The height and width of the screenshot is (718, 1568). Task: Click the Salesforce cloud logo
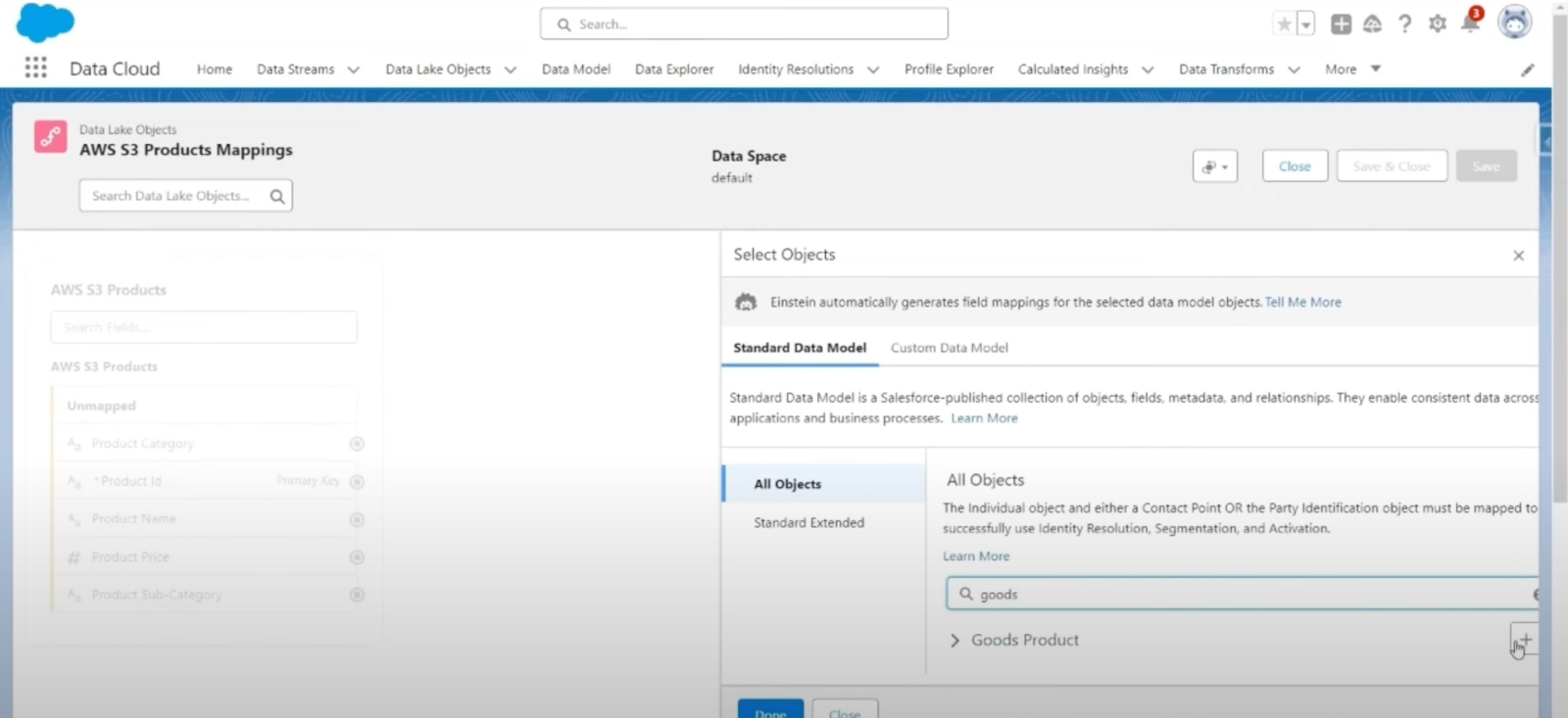click(45, 22)
